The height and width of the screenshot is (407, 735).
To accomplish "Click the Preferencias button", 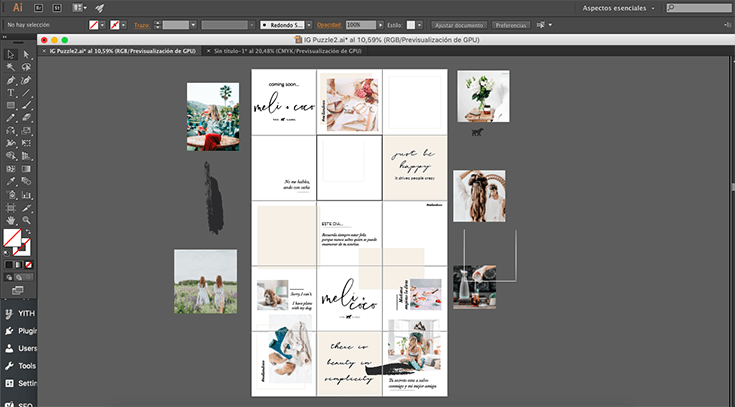I will click(x=511, y=25).
